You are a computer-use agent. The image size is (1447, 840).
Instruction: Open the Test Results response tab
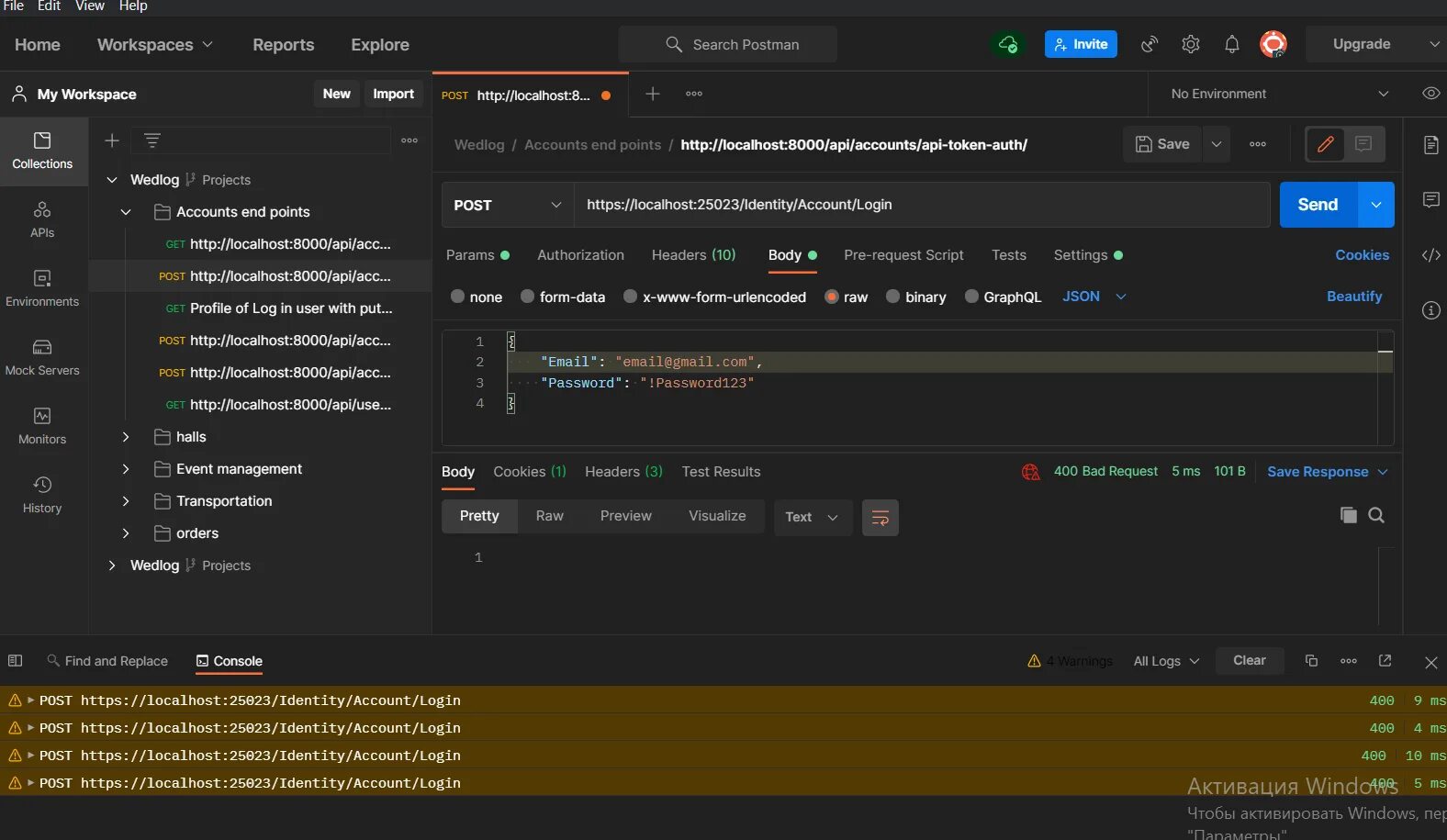[721, 472]
